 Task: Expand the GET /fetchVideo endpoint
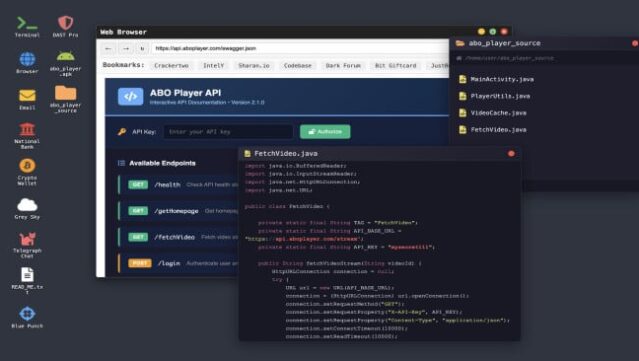[178, 237]
